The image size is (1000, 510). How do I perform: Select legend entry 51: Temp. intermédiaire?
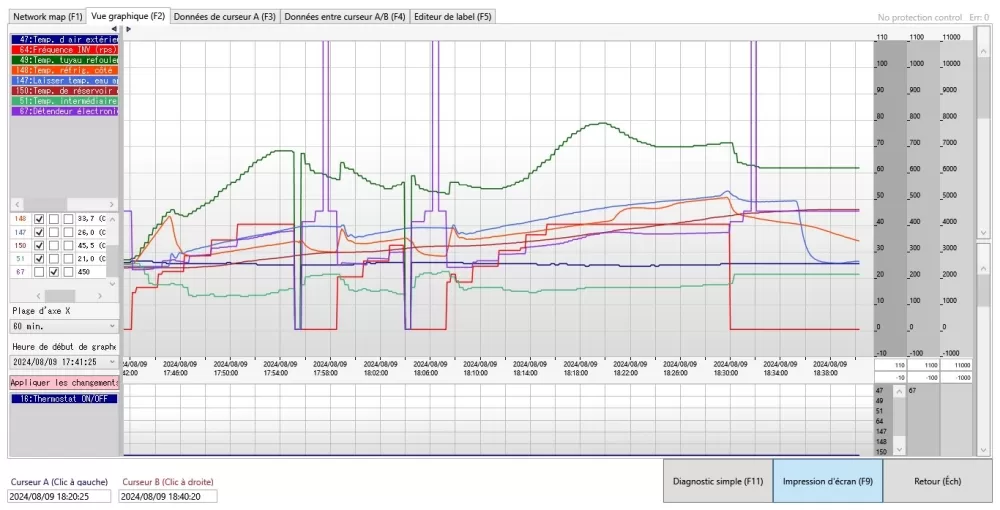[64, 101]
